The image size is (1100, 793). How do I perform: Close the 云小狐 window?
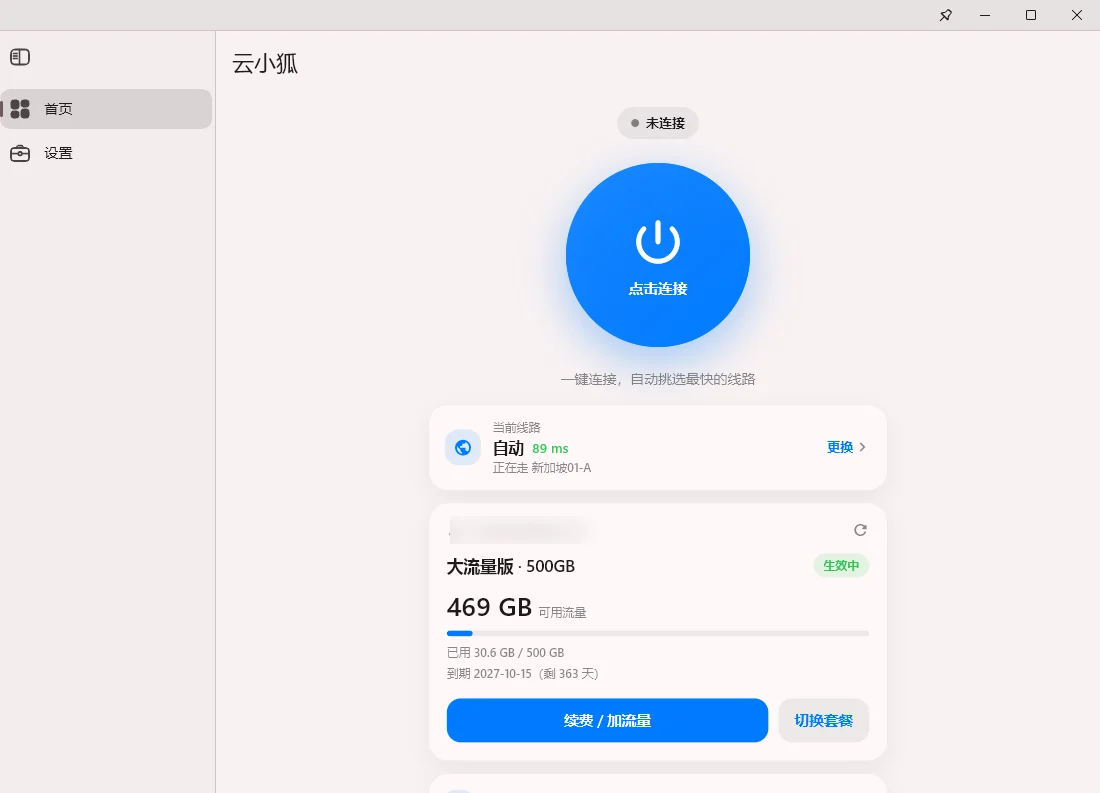click(1077, 15)
